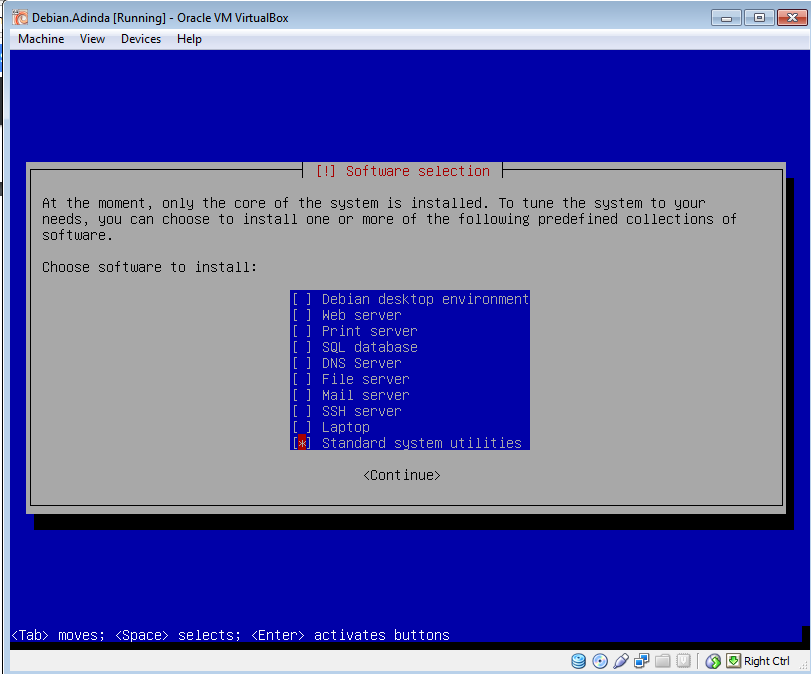Toggle Debian desktop environment checkbox
This screenshot has height=674, width=811.
coord(302,299)
